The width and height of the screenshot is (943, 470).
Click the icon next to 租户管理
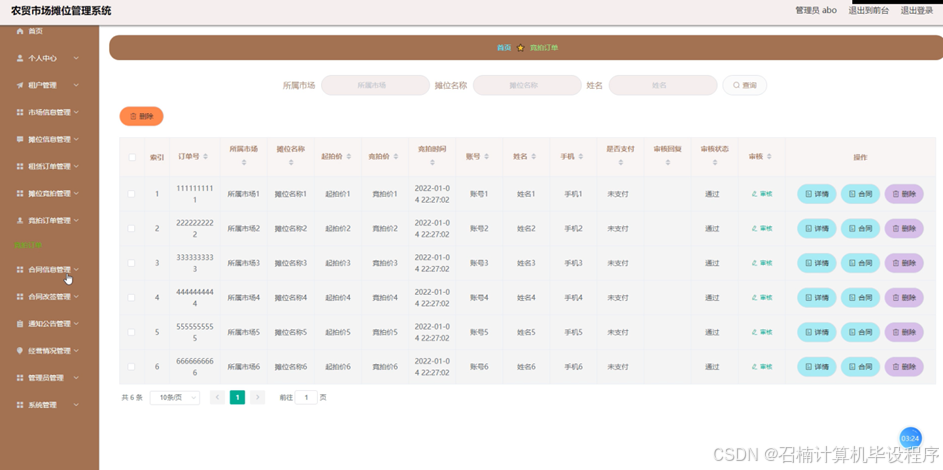click(x=20, y=85)
